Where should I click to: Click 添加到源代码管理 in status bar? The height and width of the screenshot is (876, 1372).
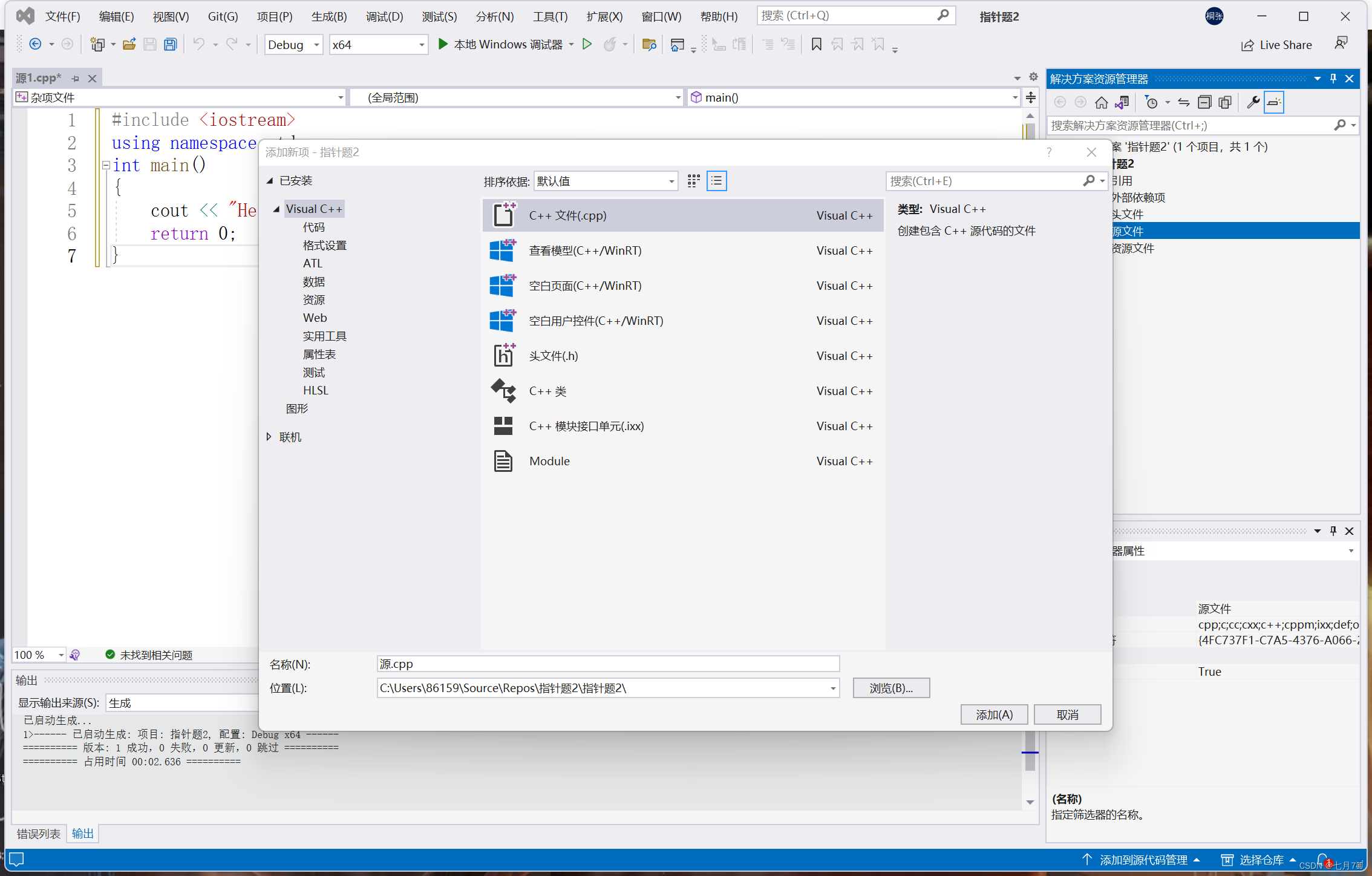pyautogui.click(x=1140, y=860)
